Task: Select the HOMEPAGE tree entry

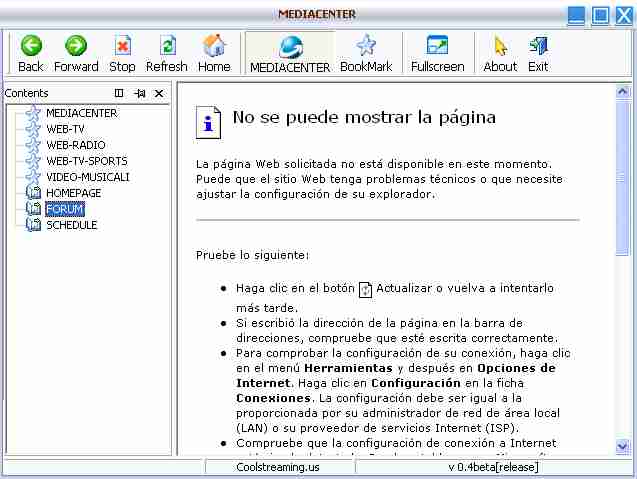Action: (x=71, y=193)
